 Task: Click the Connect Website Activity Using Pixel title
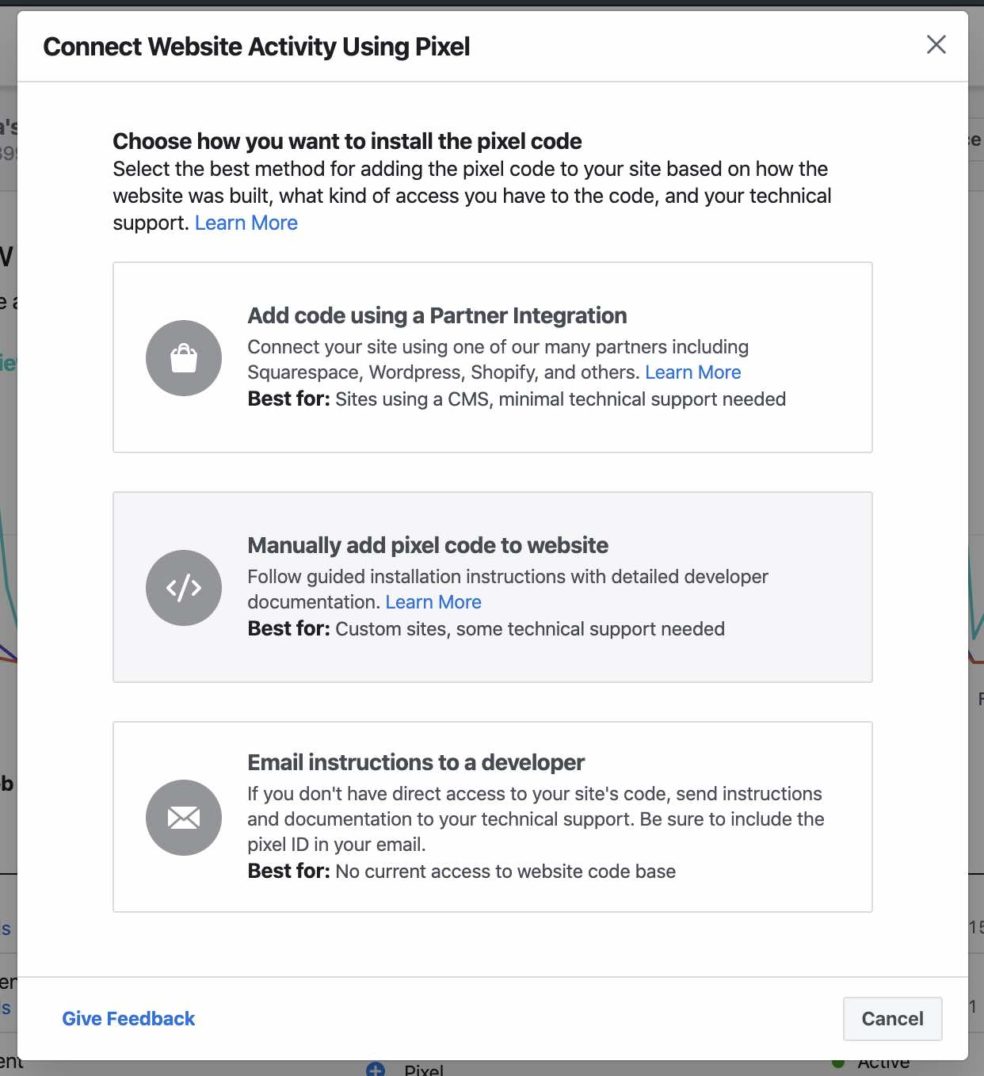pyautogui.click(x=256, y=46)
